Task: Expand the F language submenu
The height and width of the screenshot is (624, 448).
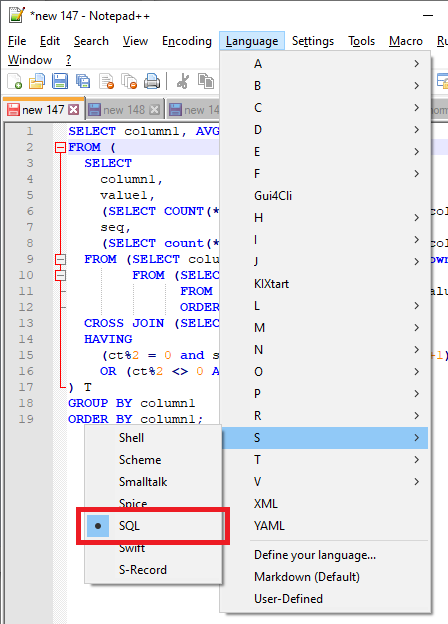Action: click(x=325, y=174)
